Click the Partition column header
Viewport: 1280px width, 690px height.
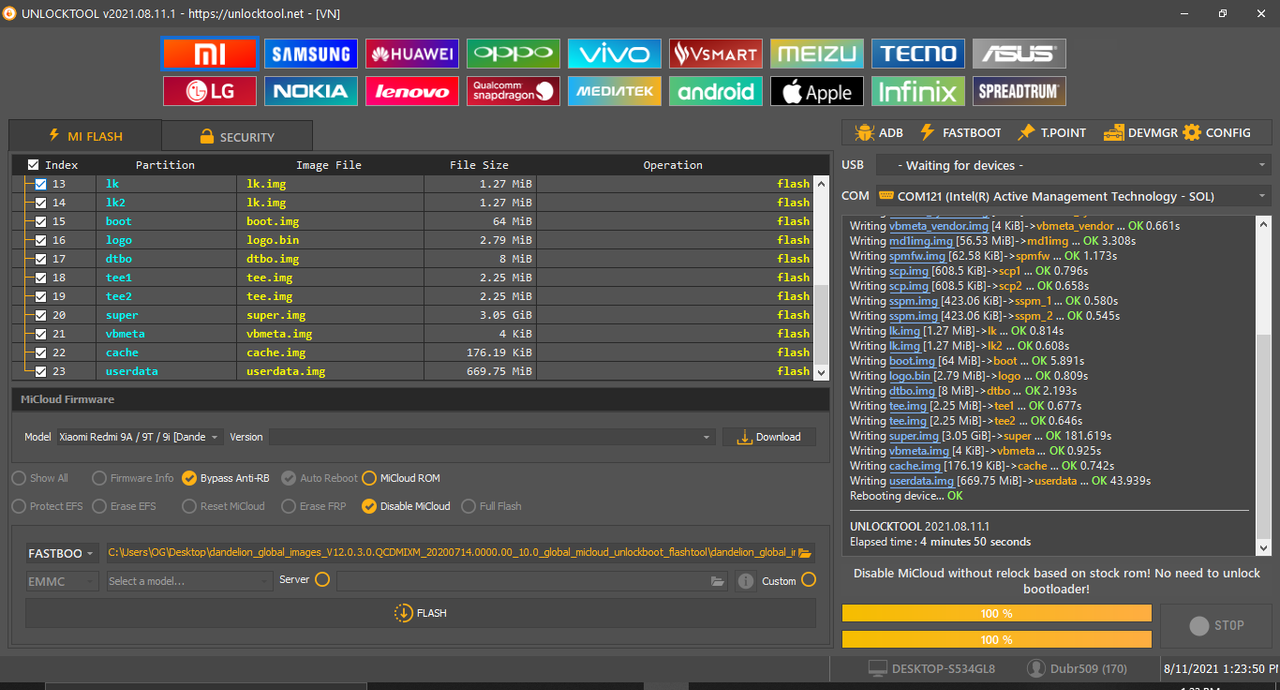[x=165, y=165]
